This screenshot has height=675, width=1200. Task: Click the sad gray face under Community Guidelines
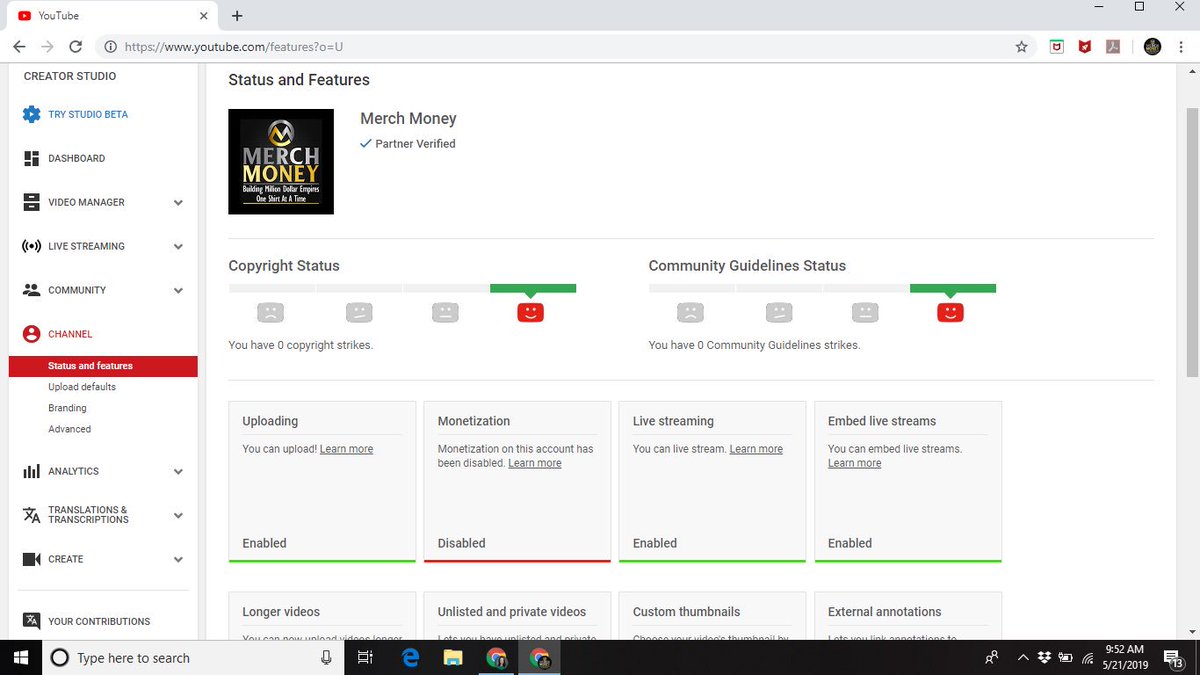pos(690,312)
